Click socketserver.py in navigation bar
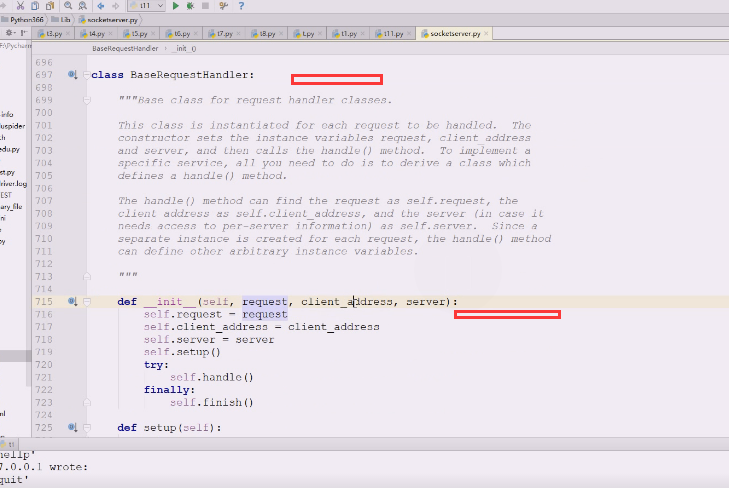729x488 pixels. tap(108, 20)
